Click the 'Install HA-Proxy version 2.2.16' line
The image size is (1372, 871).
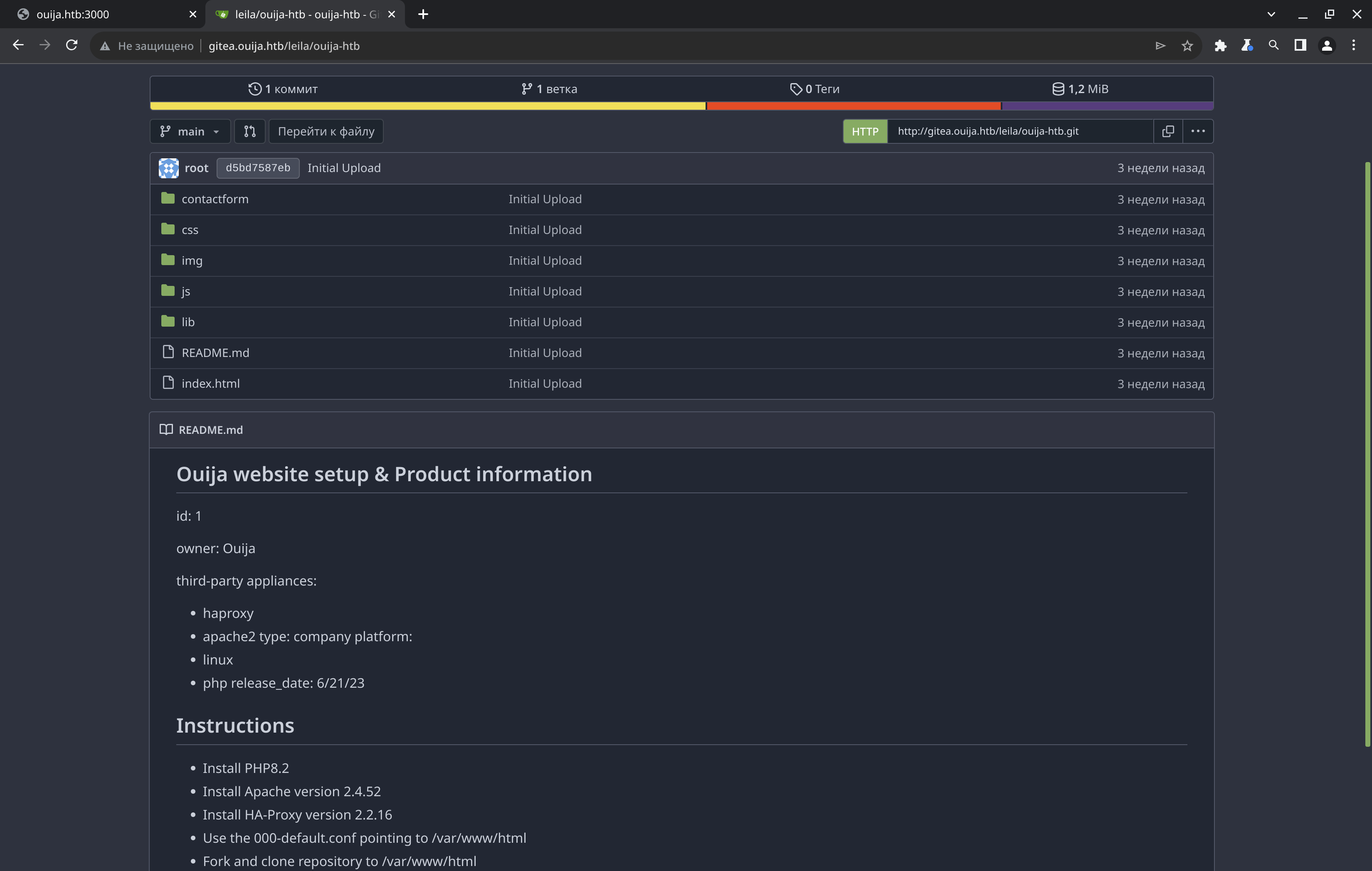coord(297,815)
